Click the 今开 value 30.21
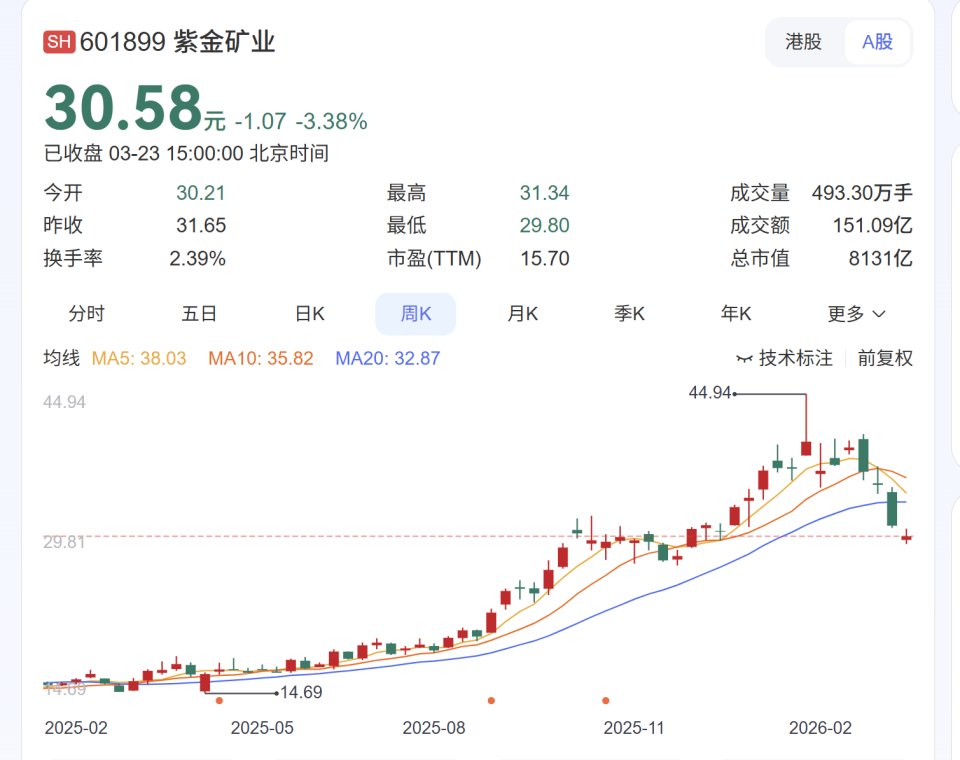This screenshot has width=960, height=760. 201,193
